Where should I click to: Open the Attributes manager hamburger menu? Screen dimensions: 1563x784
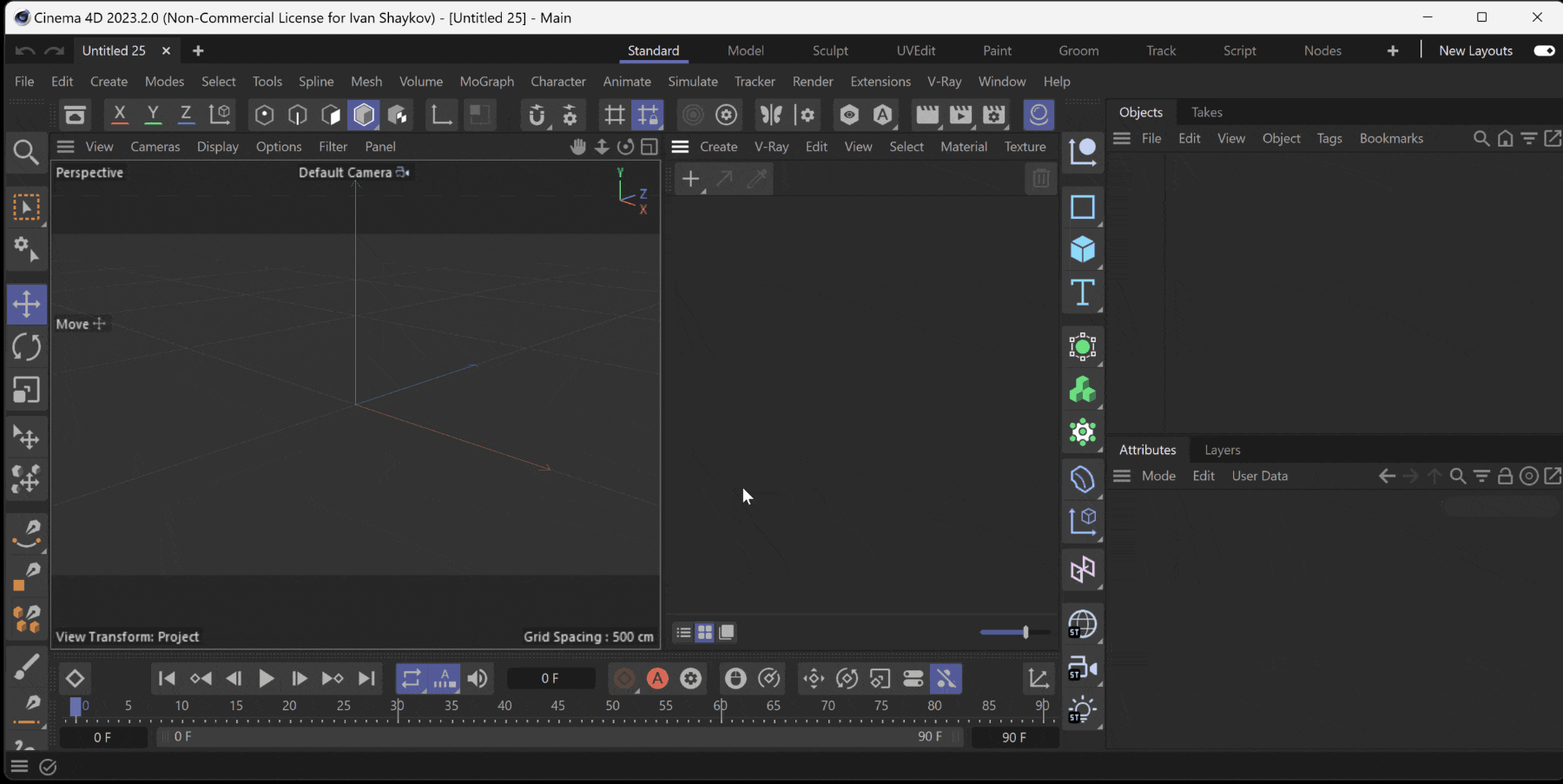1122,476
